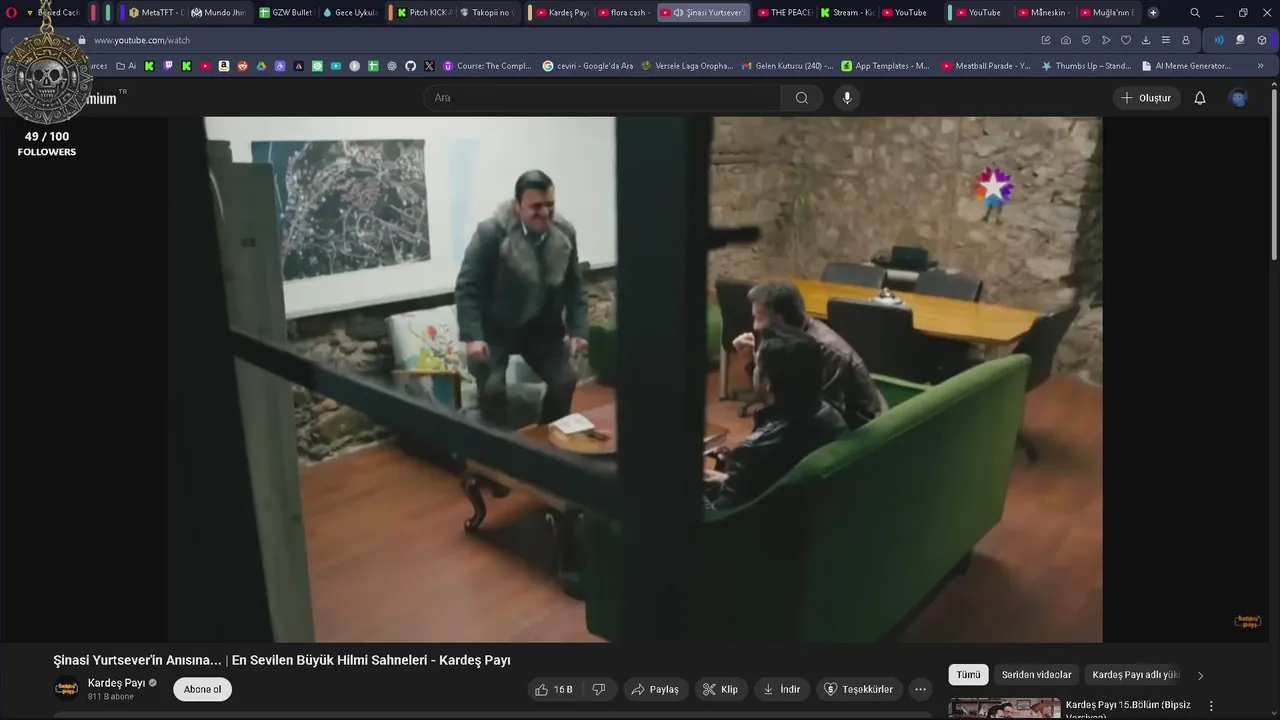Open a new browser tab
The width and height of the screenshot is (1280, 720).
(x=1153, y=13)
